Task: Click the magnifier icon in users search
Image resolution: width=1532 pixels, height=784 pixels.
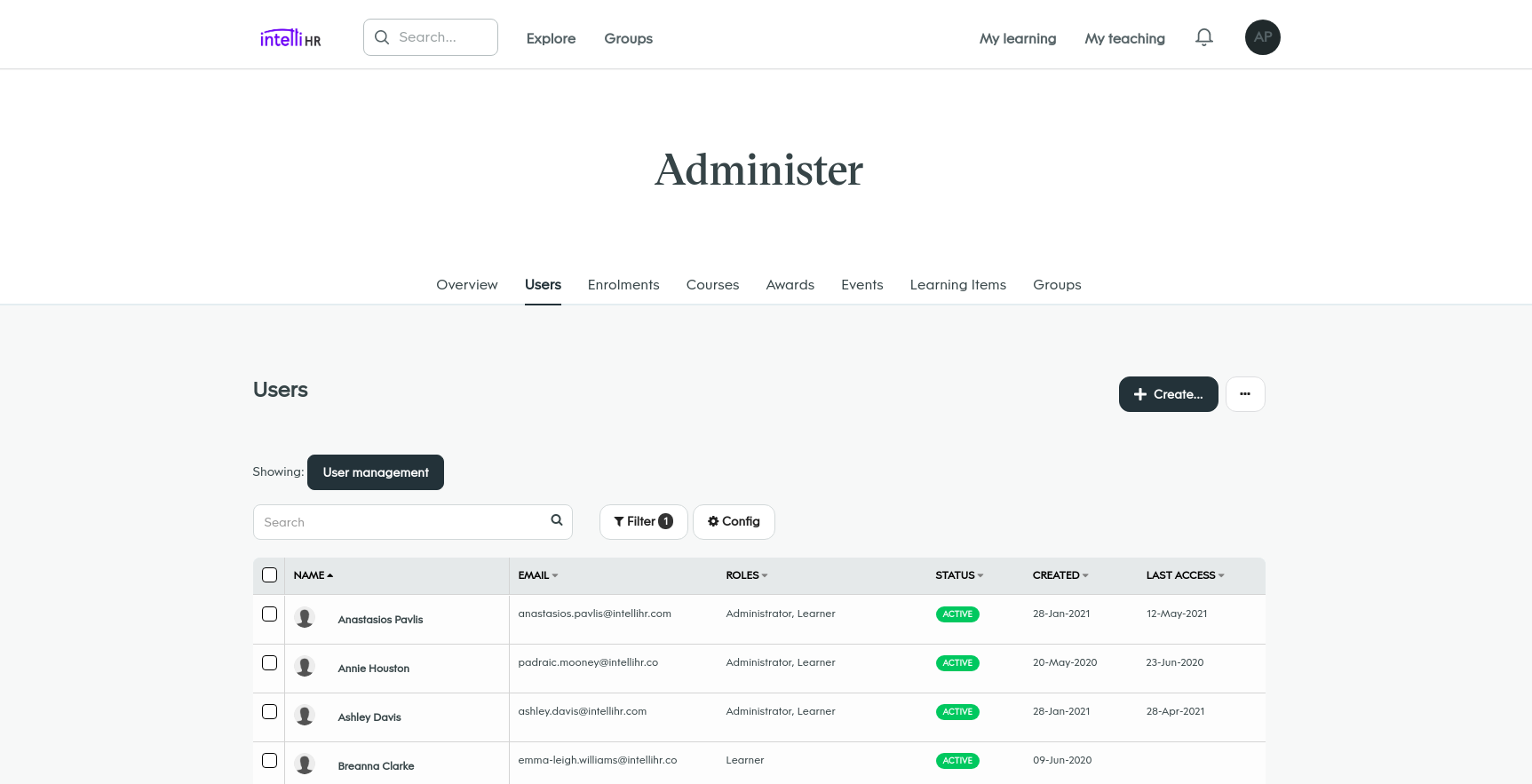Action: 557,520
